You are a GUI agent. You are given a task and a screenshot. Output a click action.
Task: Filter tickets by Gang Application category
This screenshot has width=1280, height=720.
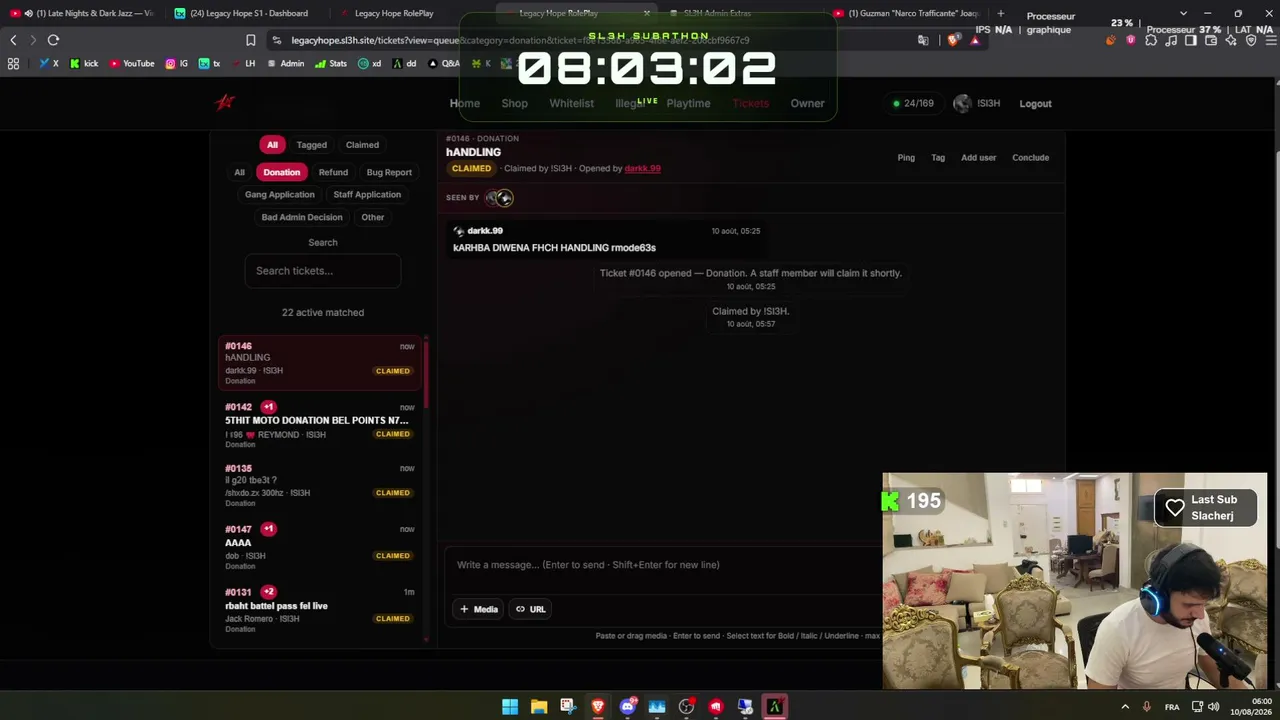pos(280,195)
